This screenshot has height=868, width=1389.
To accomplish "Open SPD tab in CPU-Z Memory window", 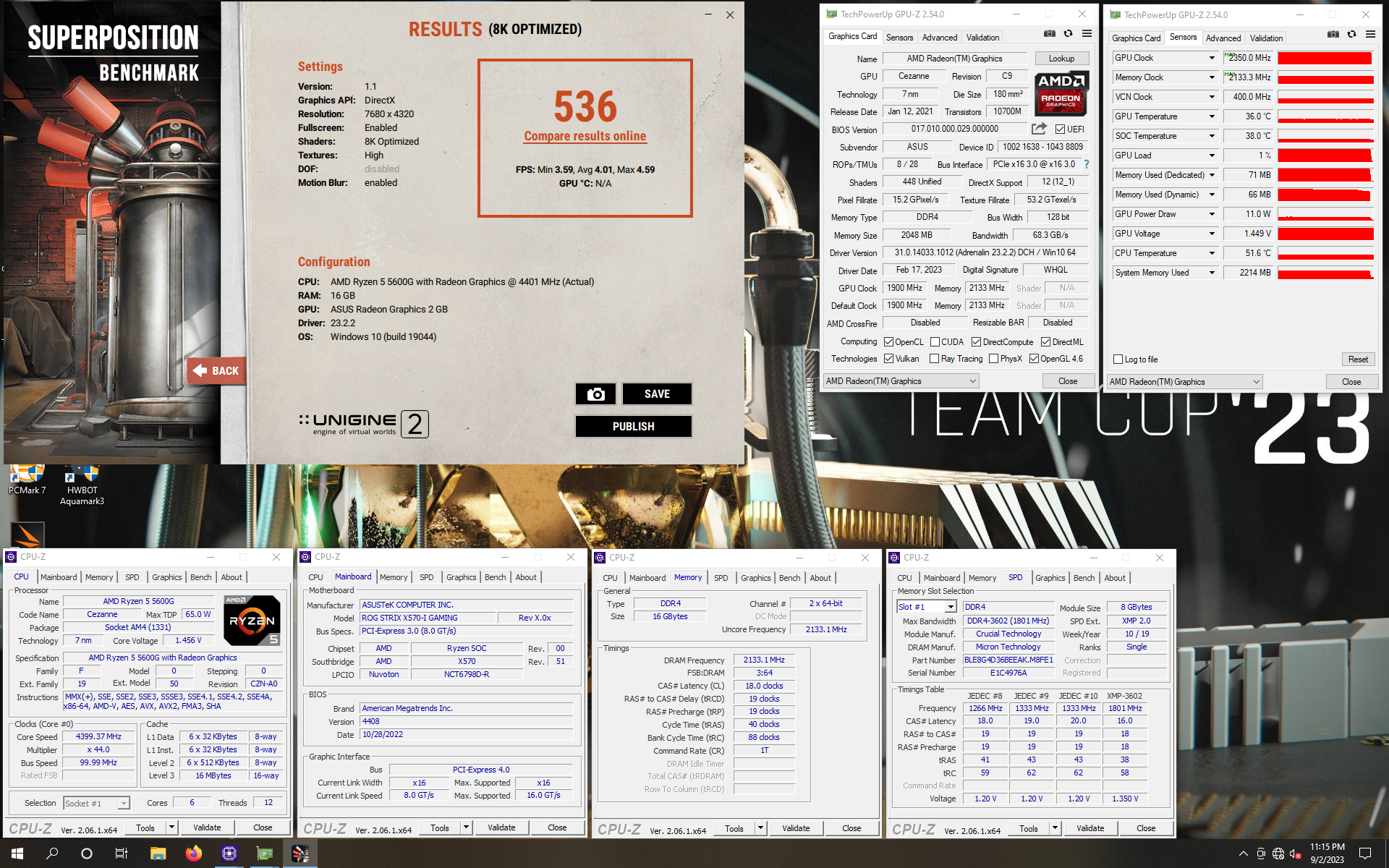I will 721,578.
